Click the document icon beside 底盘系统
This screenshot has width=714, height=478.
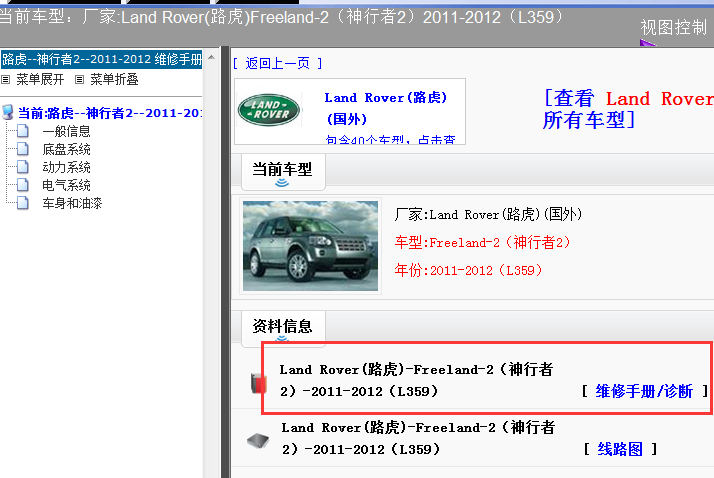pos(23,149)
